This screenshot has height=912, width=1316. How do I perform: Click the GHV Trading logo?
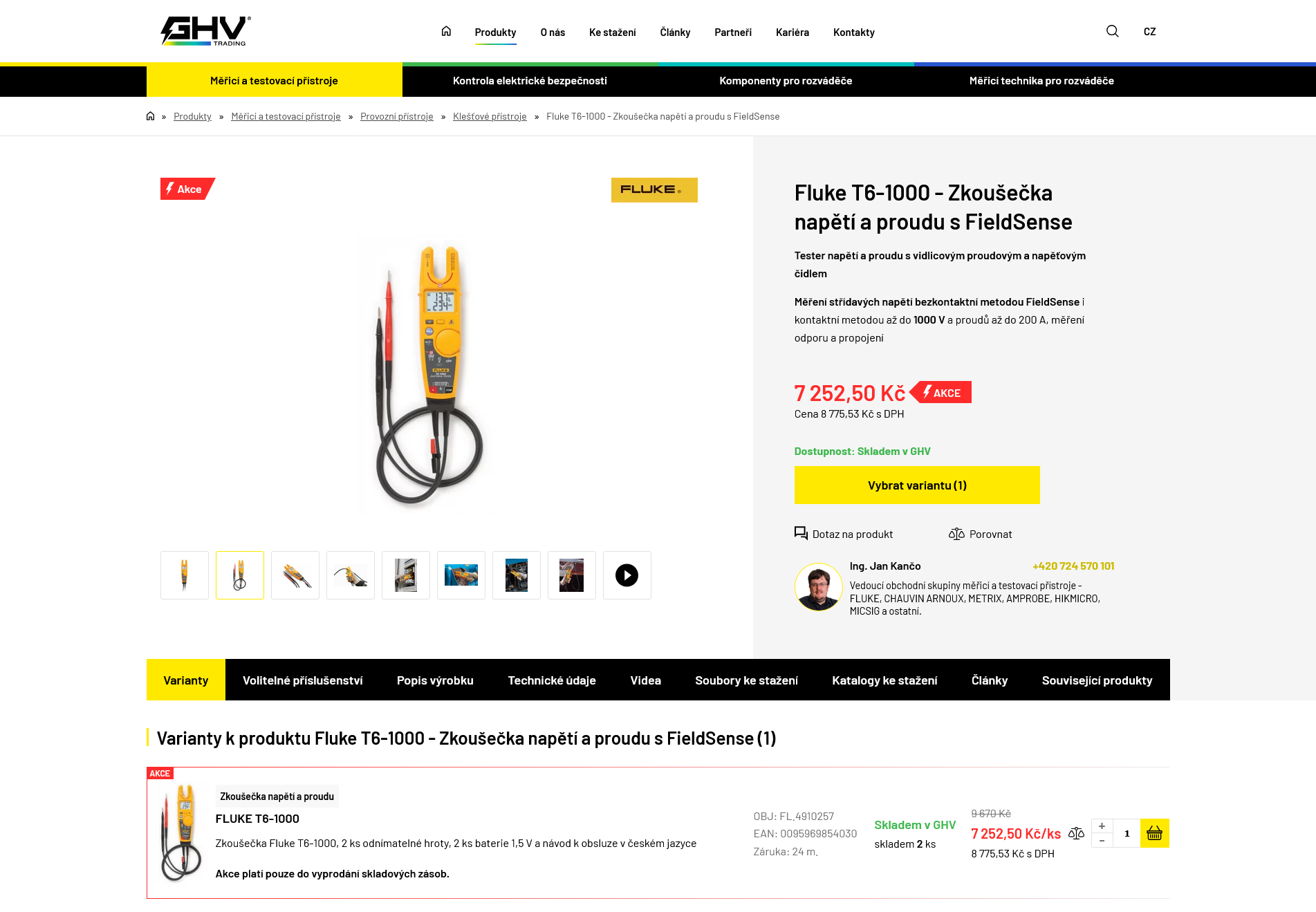(x=205, y=31)
